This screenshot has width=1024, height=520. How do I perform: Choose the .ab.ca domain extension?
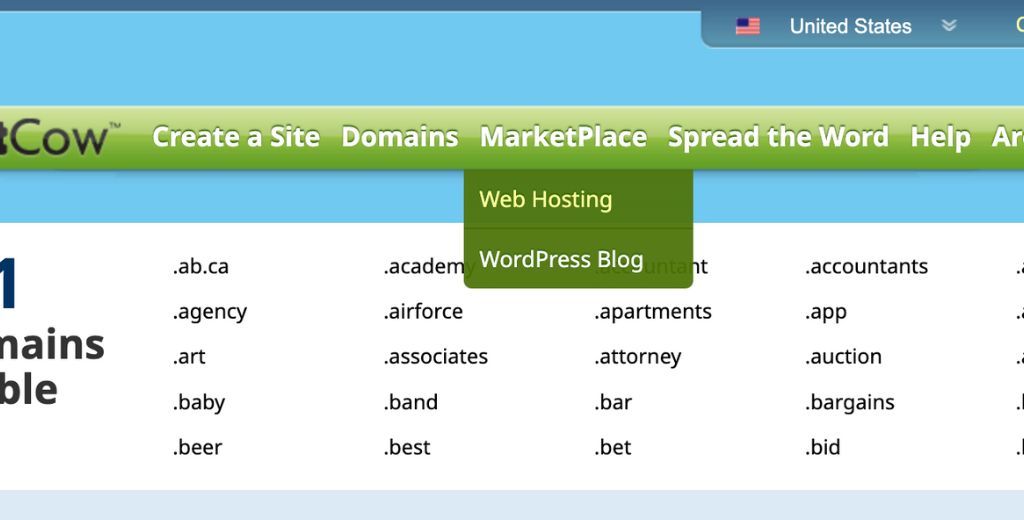[201, 267]
